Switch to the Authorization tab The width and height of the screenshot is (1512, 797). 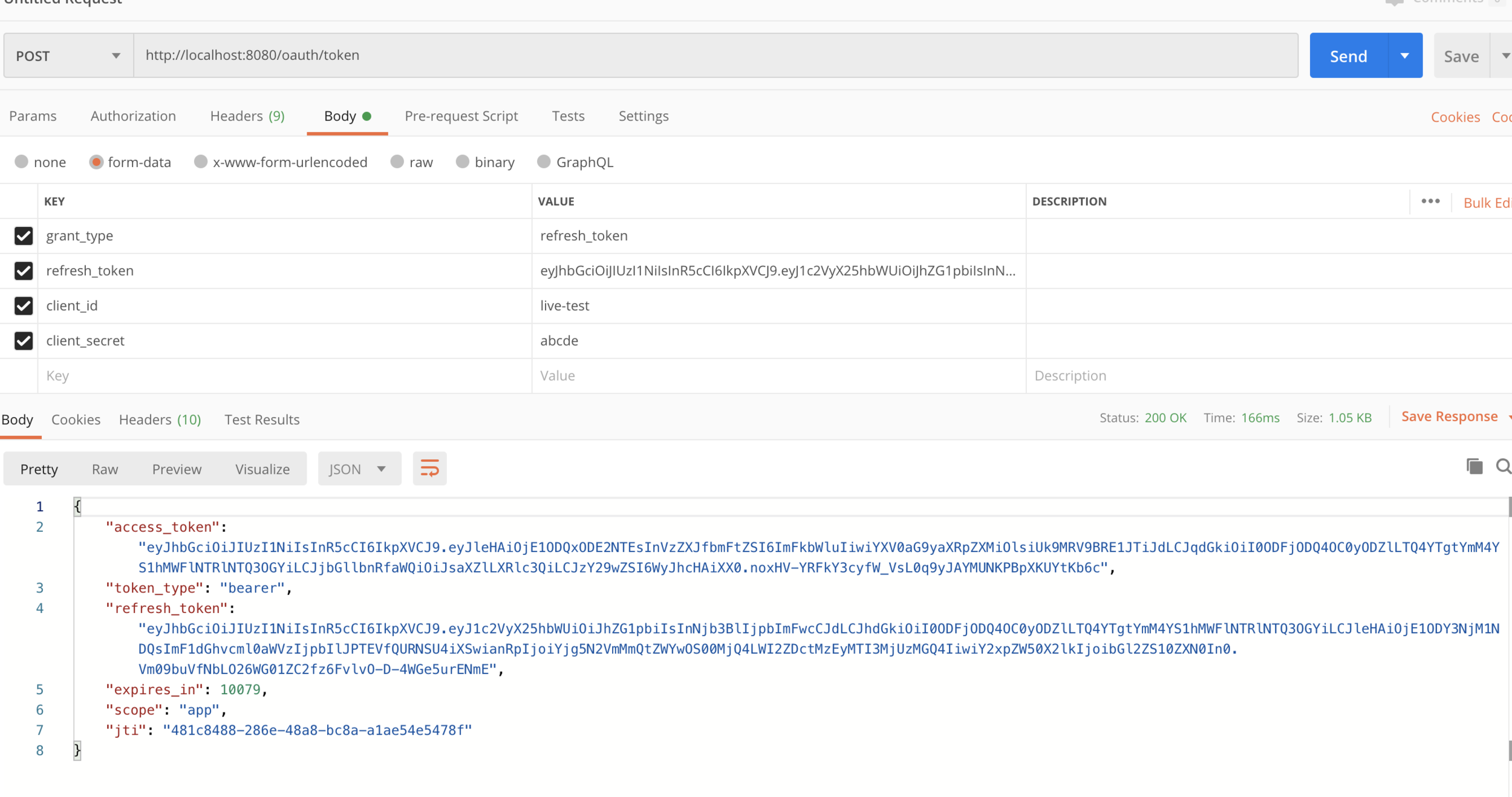coord(133,116)
